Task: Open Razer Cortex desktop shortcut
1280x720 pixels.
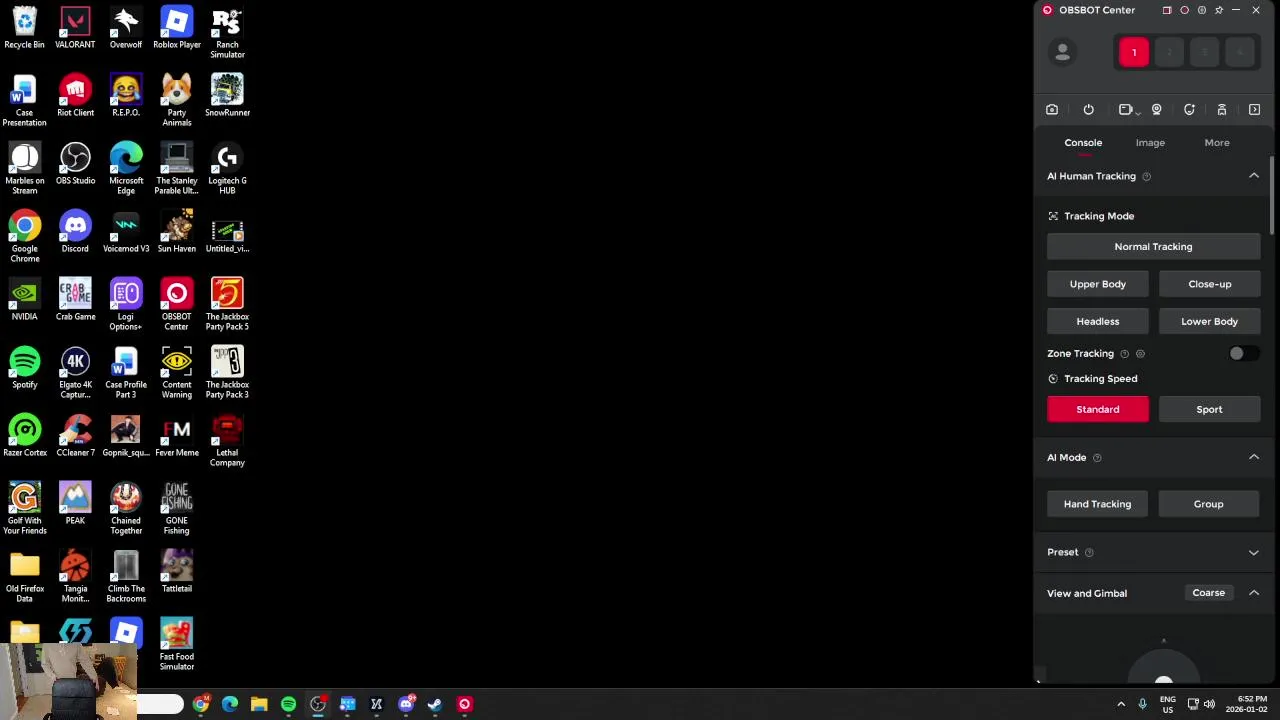Action: (x=25, y=436)
